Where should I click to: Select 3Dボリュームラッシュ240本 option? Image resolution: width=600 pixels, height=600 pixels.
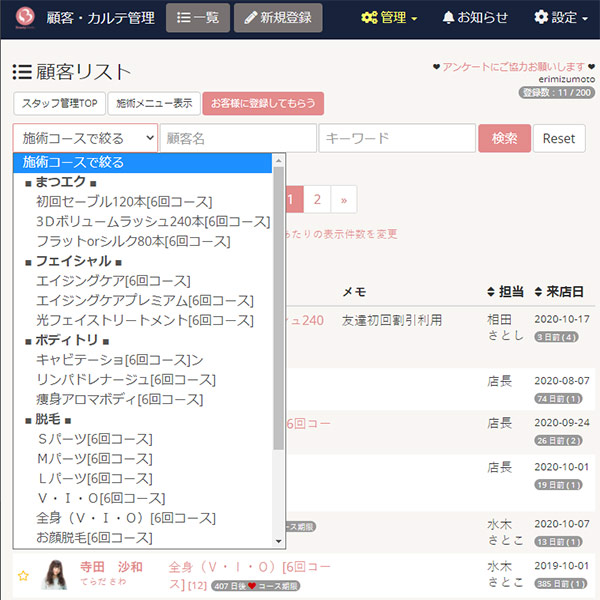click(142, 222)
